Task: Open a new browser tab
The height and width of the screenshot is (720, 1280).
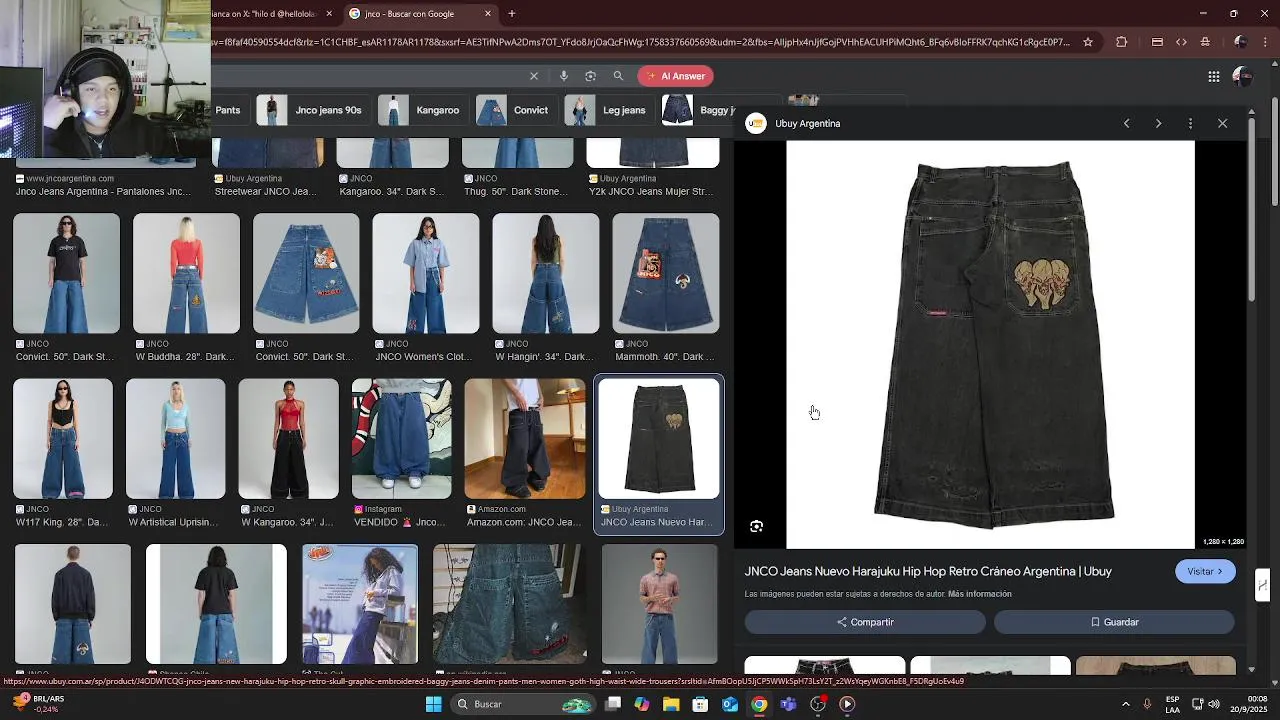Action: tap(512, 14)
